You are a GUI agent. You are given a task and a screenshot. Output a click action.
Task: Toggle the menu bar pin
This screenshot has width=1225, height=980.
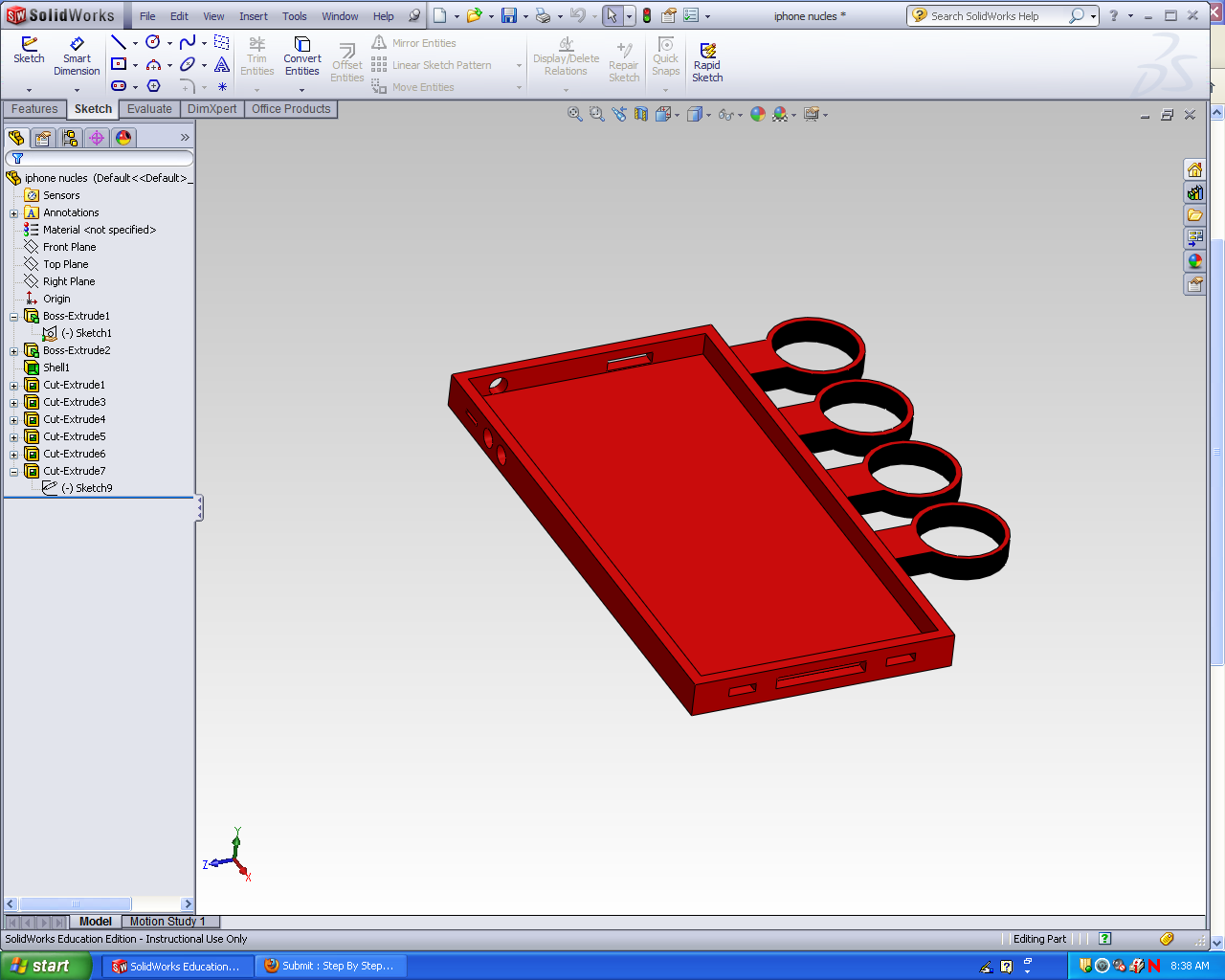click(x=414, y=15)
